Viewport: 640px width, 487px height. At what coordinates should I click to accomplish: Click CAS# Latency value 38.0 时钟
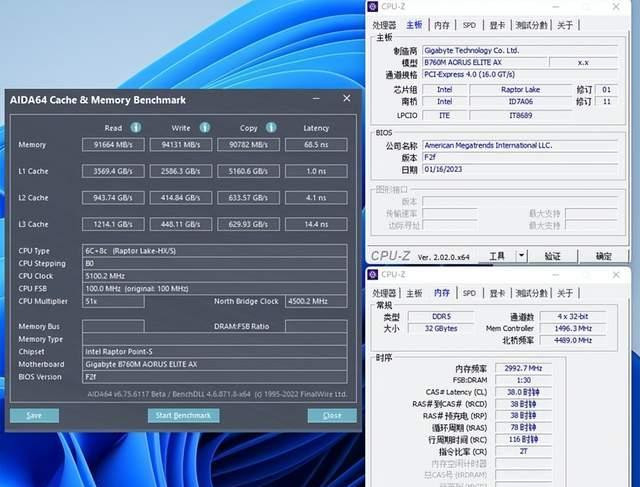[x=523, y=392]
